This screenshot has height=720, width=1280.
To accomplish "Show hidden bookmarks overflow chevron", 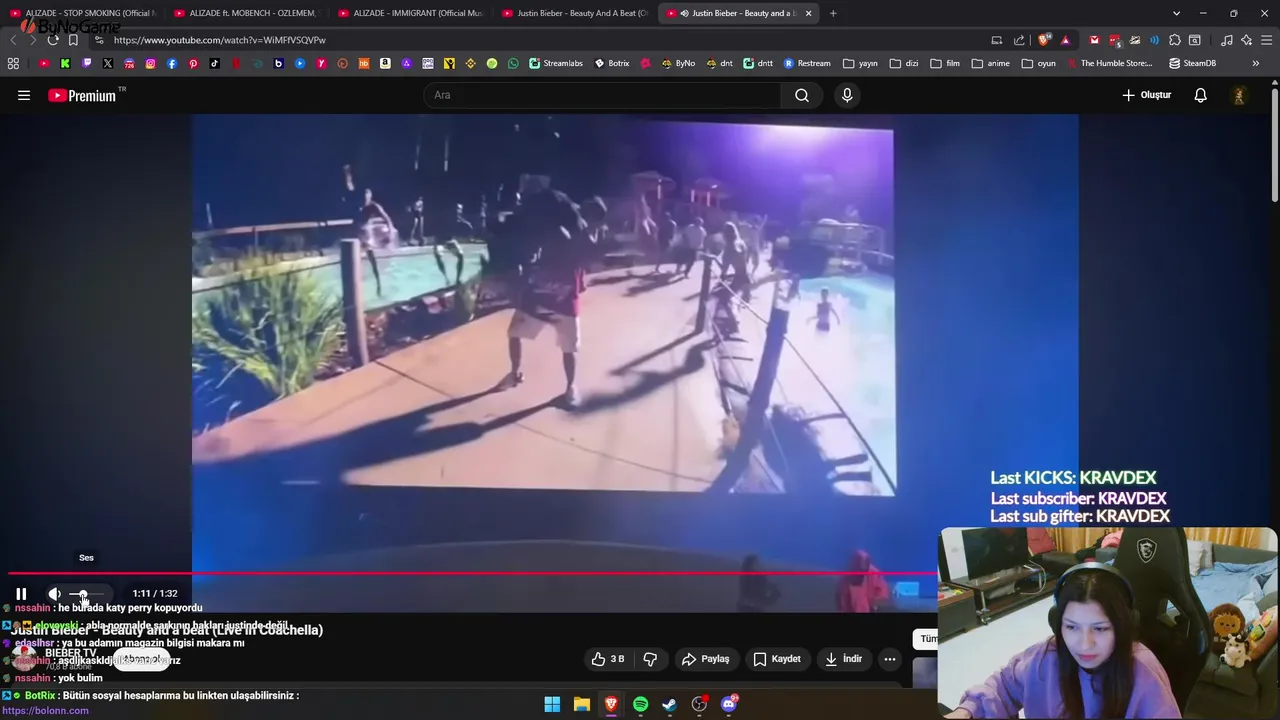I will [1256, 63].
